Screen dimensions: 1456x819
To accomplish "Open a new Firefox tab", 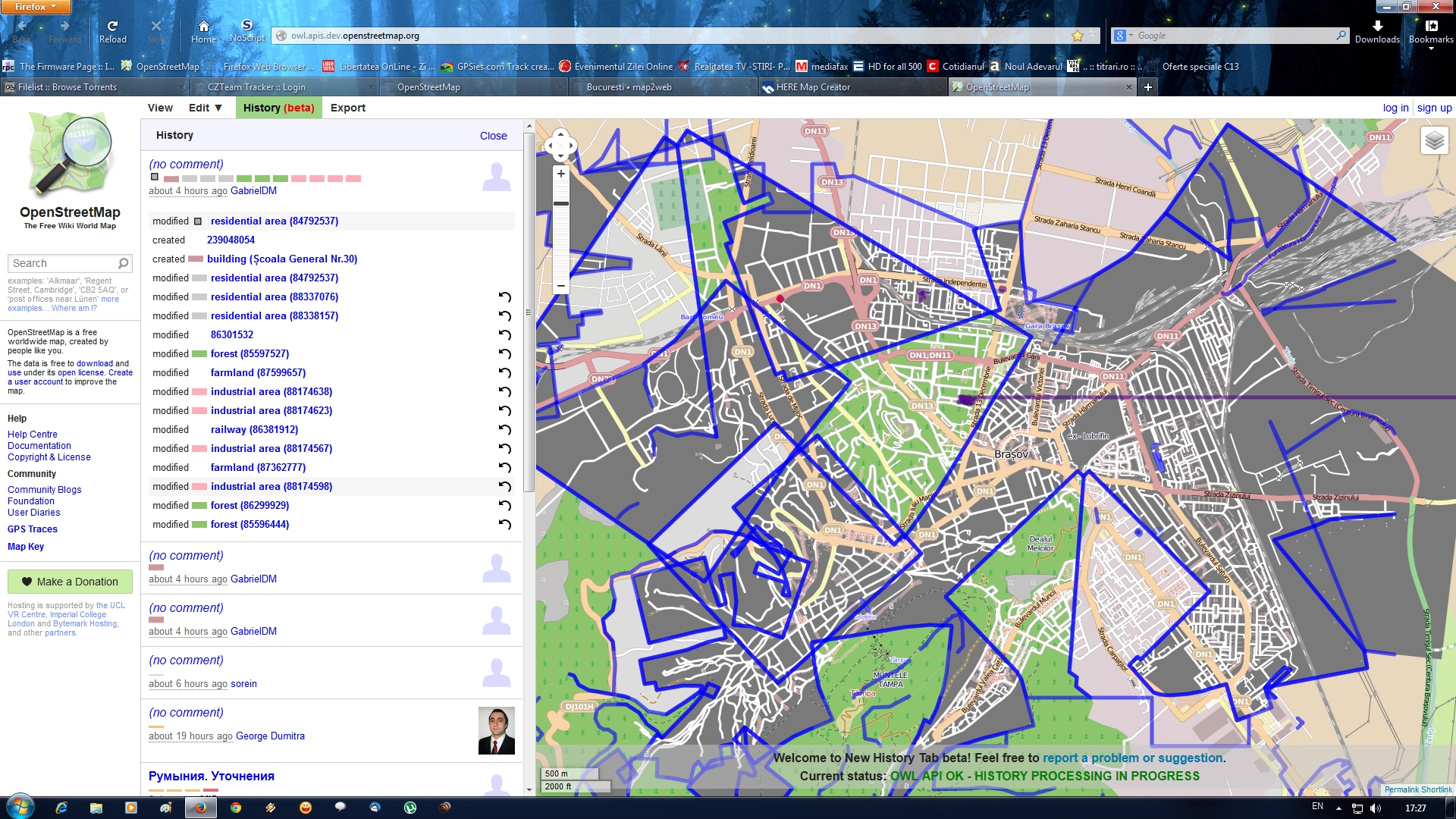I will pyautogui.click(x=1148, y=87).
